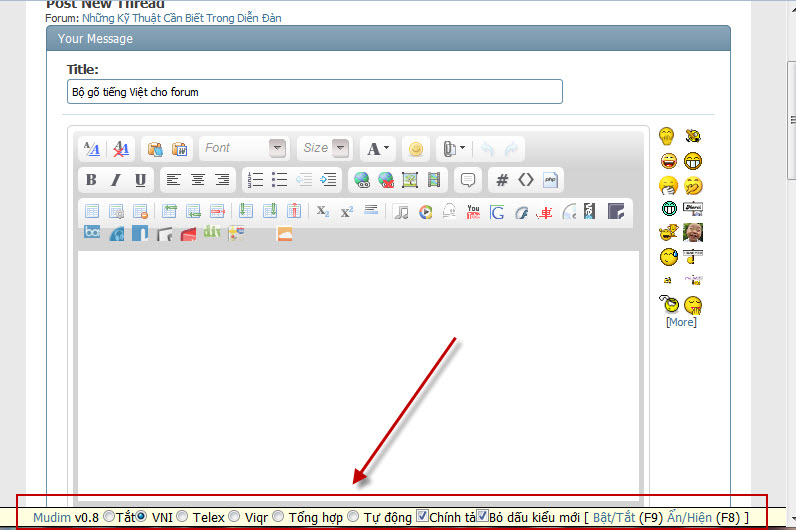This screenshot has width=796, height=530.
Task: Toggle the Bỏ dấu kiểu mới checkbox
Action: (483, 516)
